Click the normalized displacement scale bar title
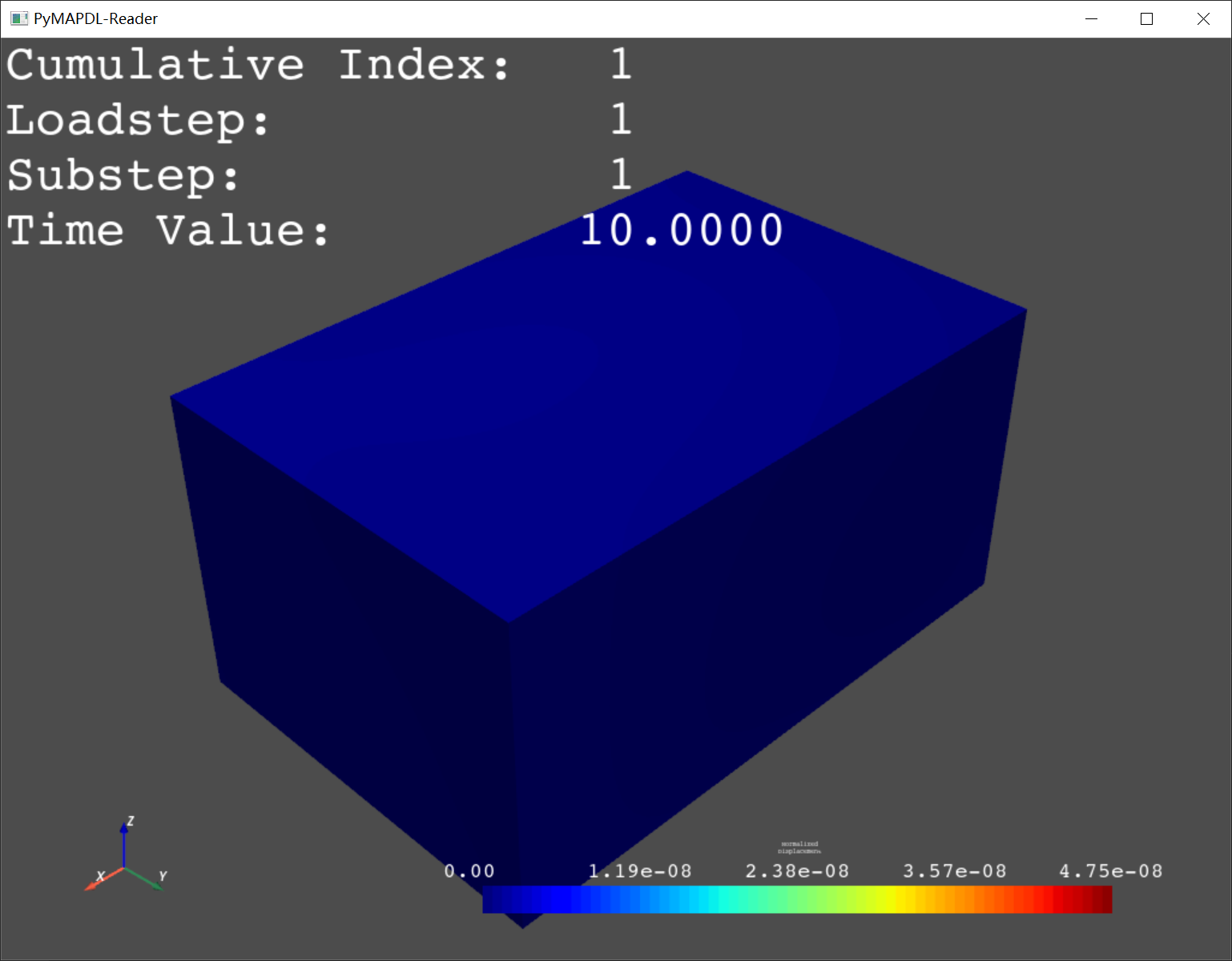1232x961 pixels. tap(799, 847)
